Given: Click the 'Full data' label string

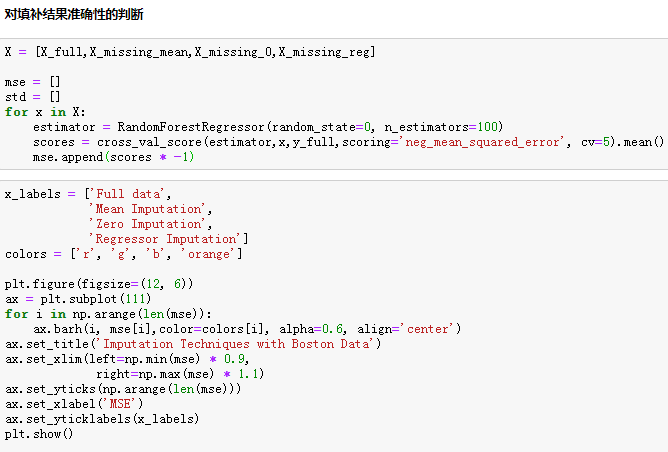Looking at the screenshot, I should [x=132, y=194].
